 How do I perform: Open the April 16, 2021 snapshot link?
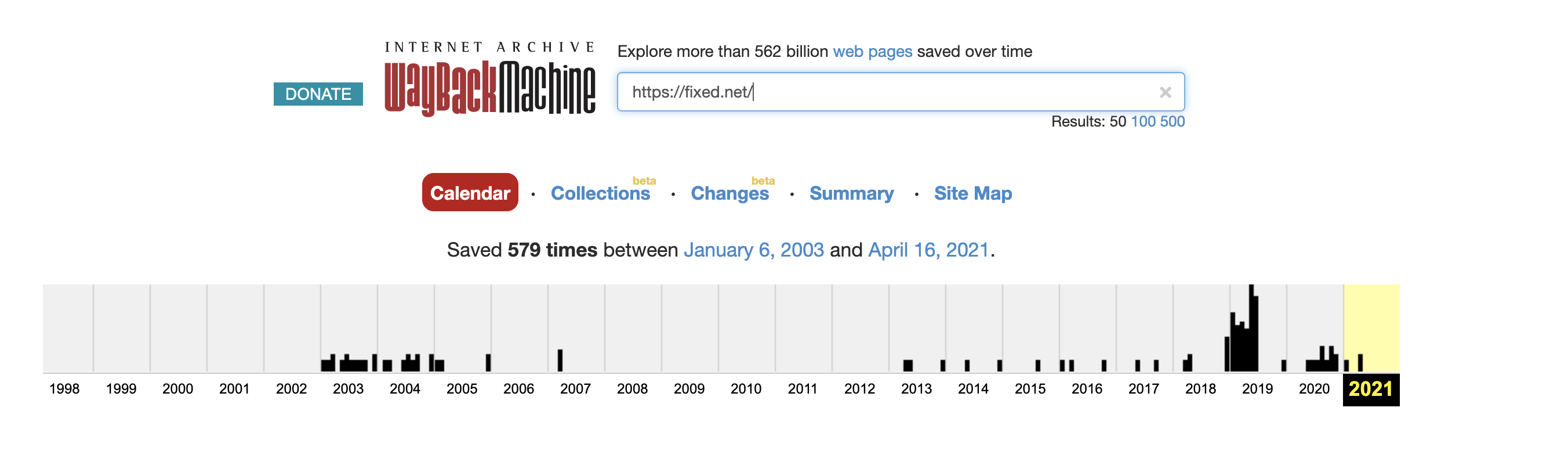coord(928,250)
